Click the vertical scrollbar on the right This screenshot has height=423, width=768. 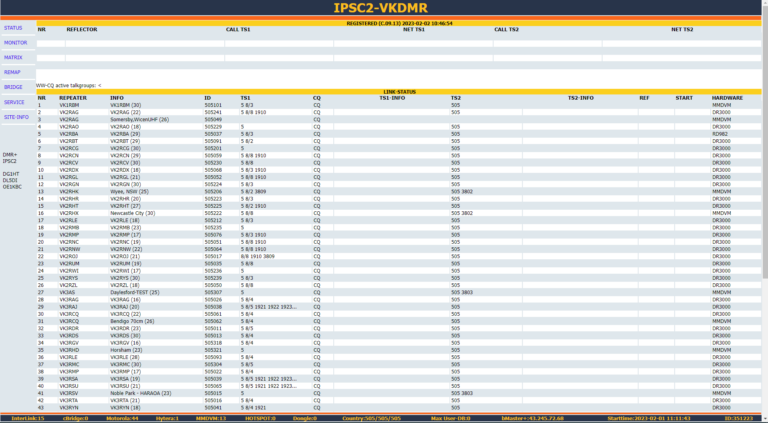[764, 200]
